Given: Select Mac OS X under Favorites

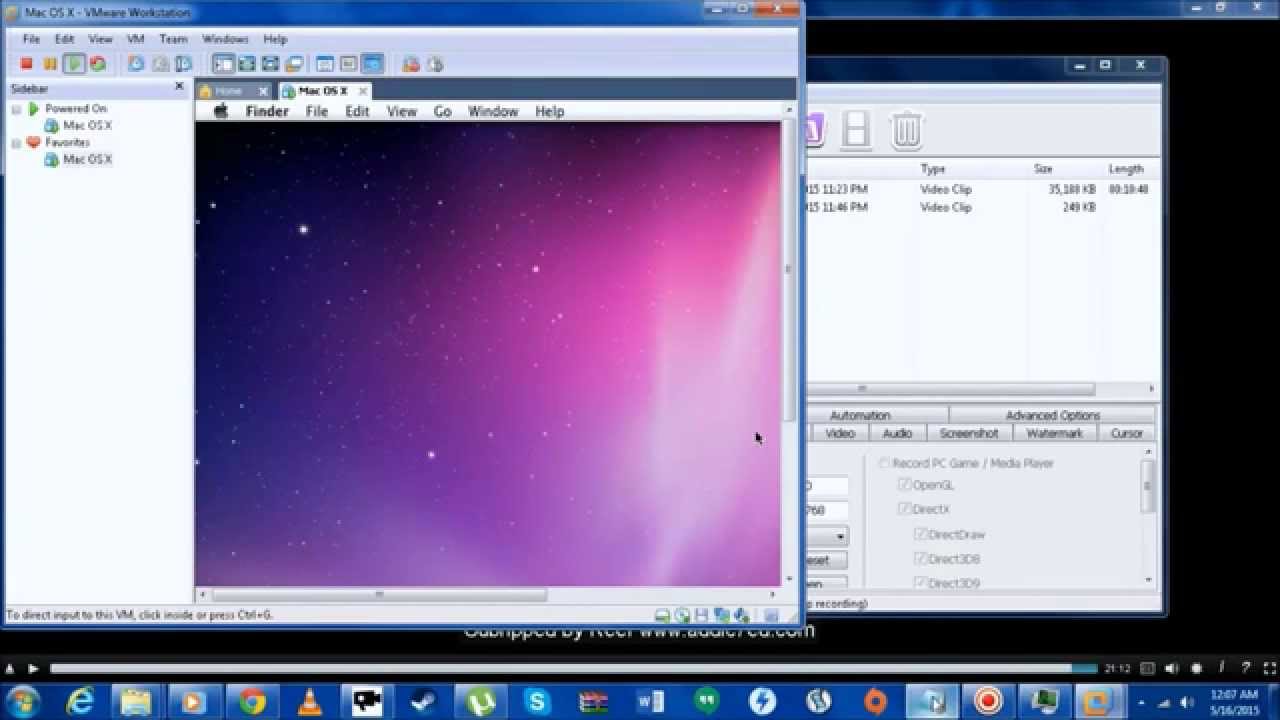Looking at the screenshot, I should (87, 160).
